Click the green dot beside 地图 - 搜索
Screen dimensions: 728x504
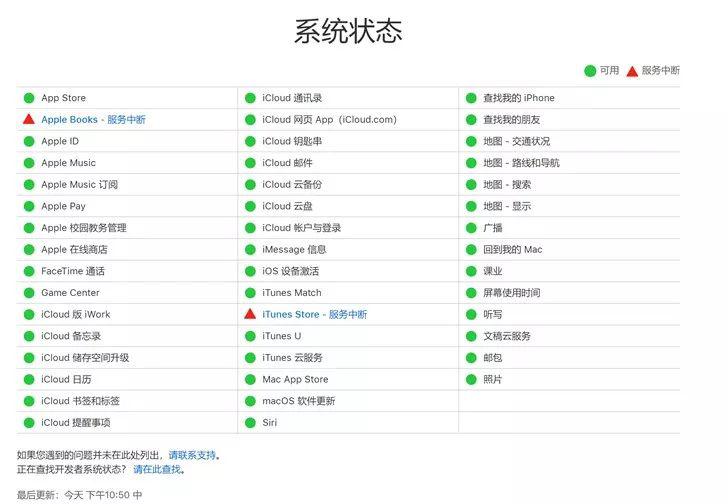click(471, 185)
